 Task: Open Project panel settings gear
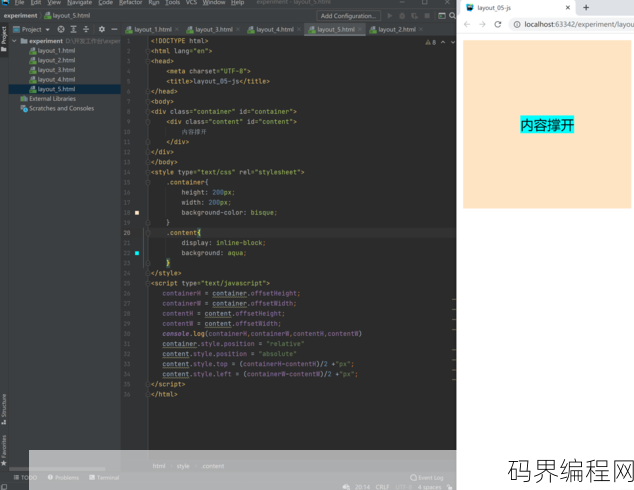pyautogui.click(x=101, y=29)
